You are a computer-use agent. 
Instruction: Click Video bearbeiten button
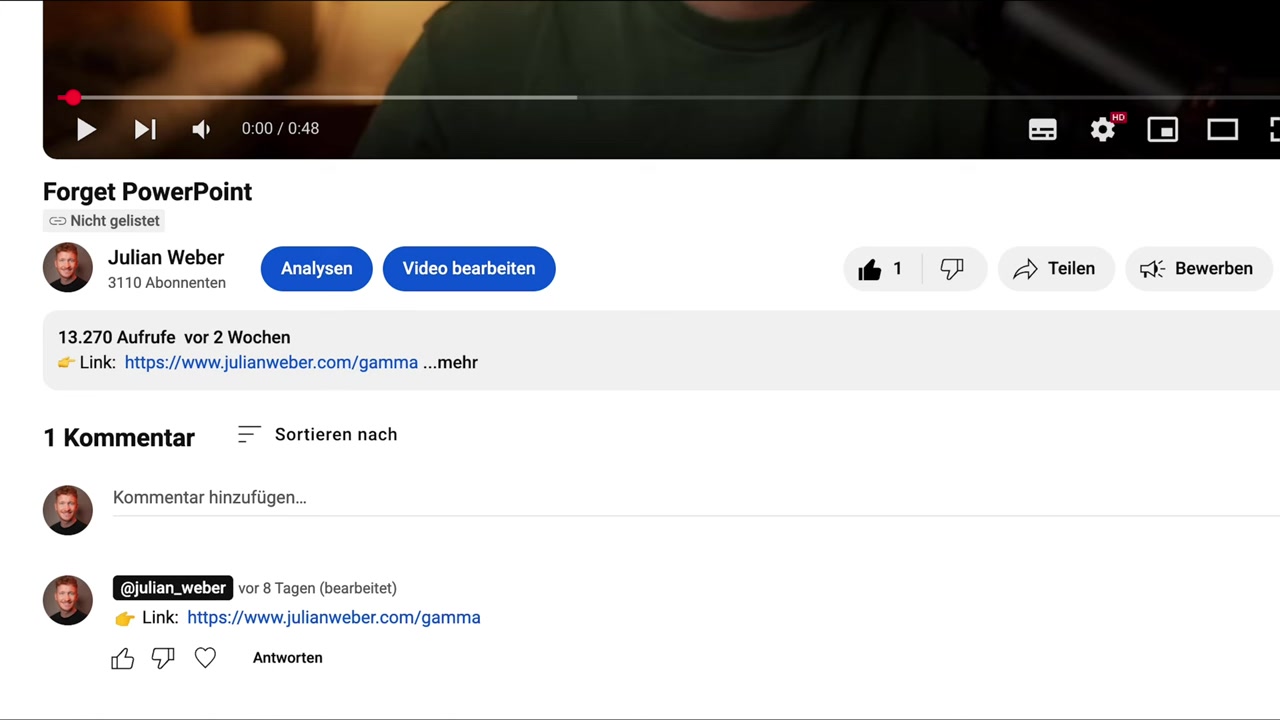(469, 268)
